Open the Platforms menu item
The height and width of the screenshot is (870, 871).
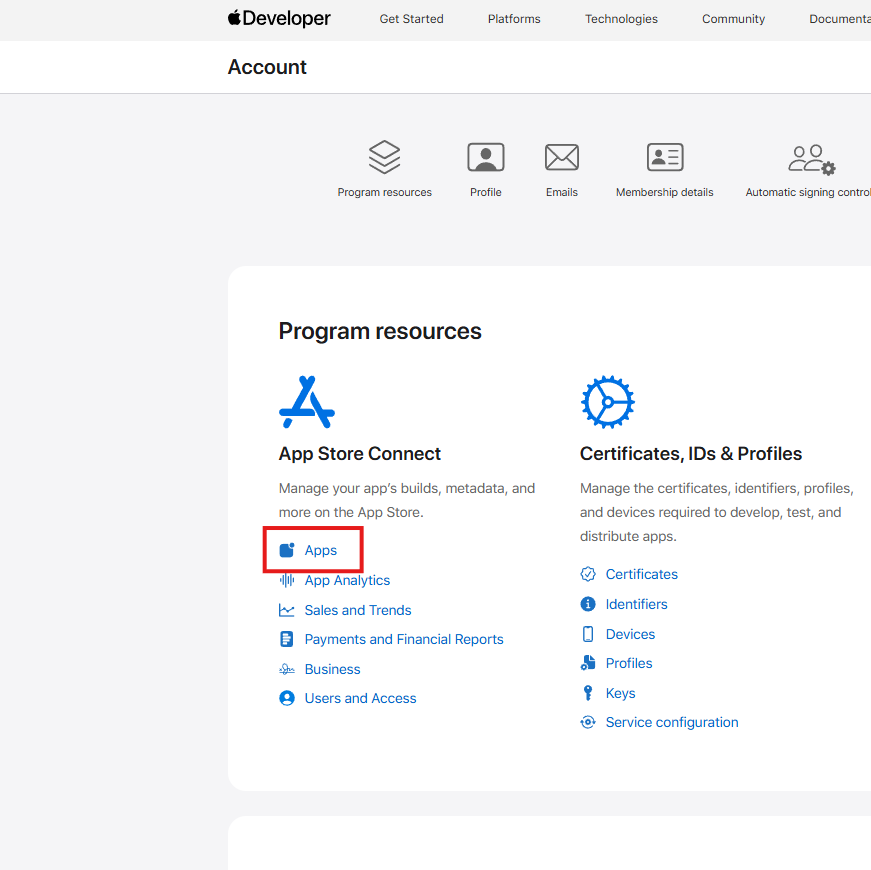[x=514, y=19]
